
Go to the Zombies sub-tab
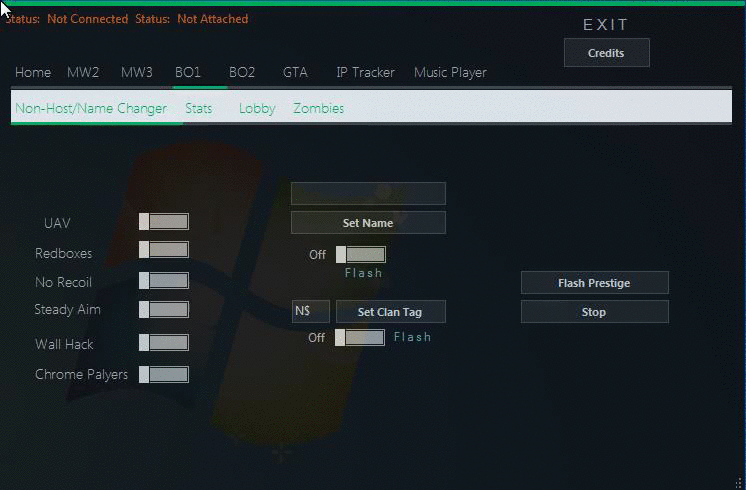pyautogui.click(x=318, y=108)
